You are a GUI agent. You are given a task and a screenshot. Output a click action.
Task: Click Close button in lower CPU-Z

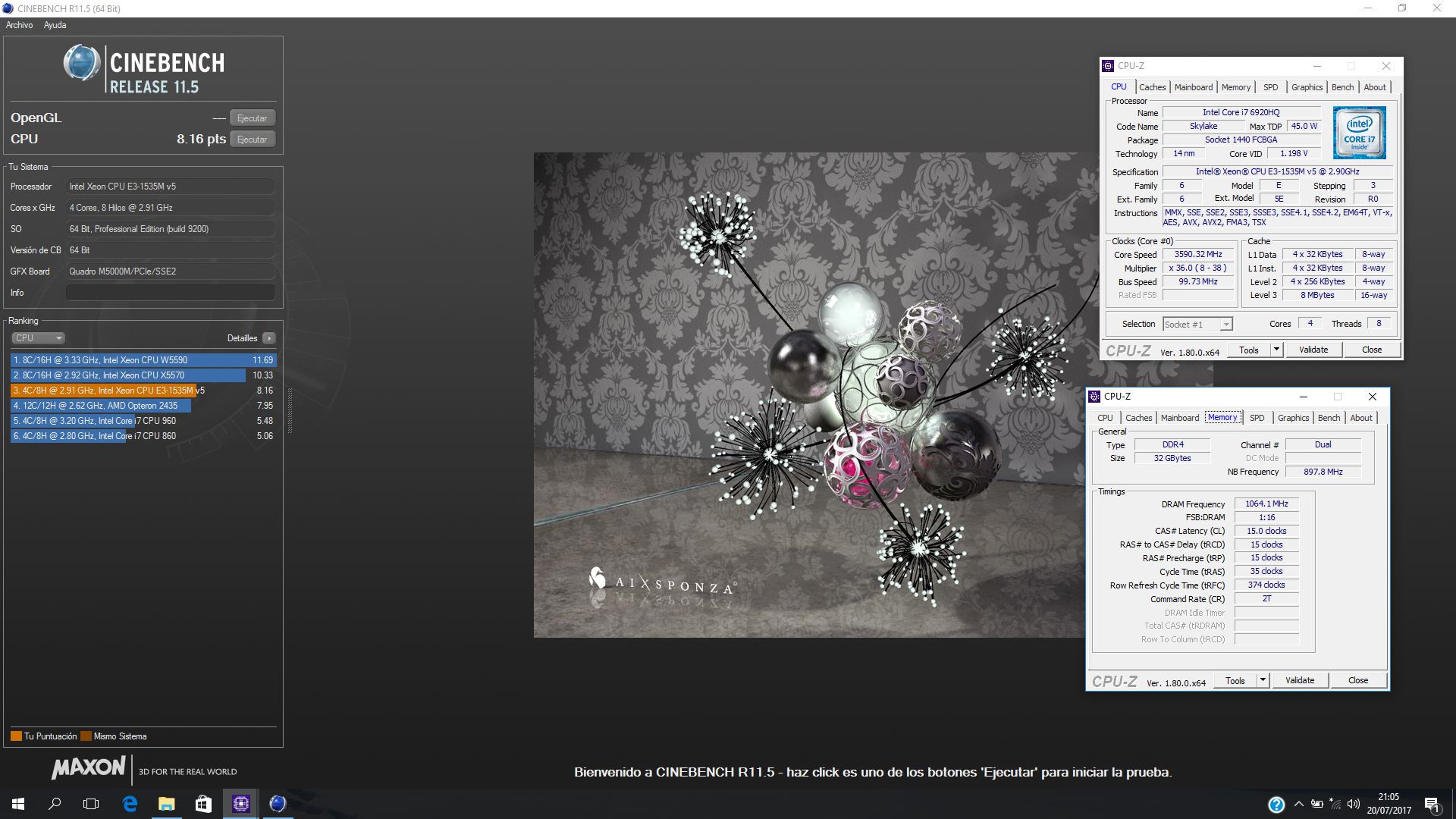(1358, 680)
